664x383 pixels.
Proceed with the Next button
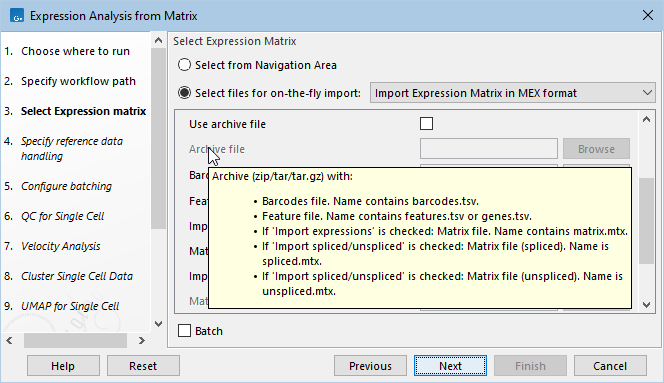tap(450, 366)
